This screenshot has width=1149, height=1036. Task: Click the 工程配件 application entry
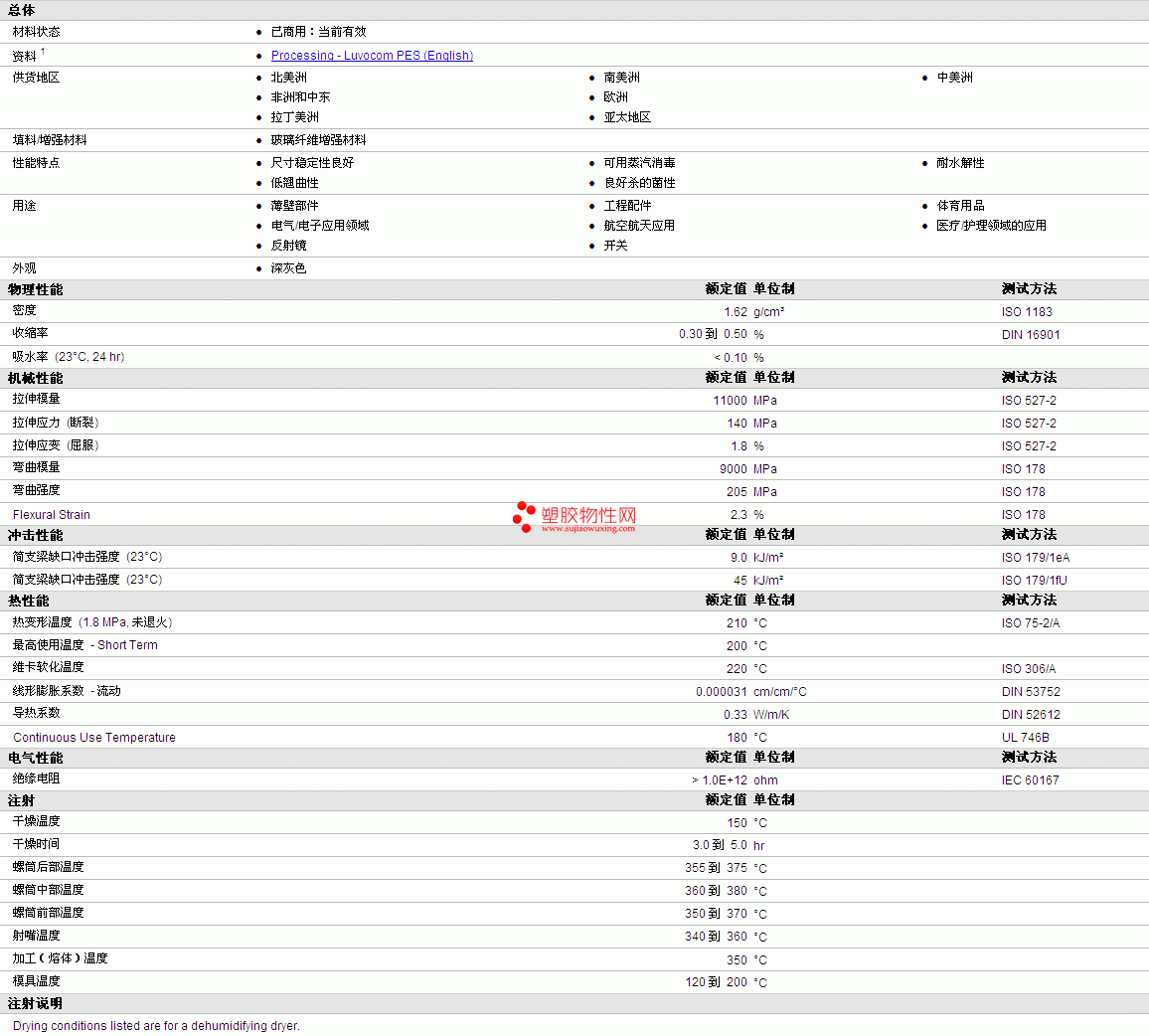(x=627, y=205)
